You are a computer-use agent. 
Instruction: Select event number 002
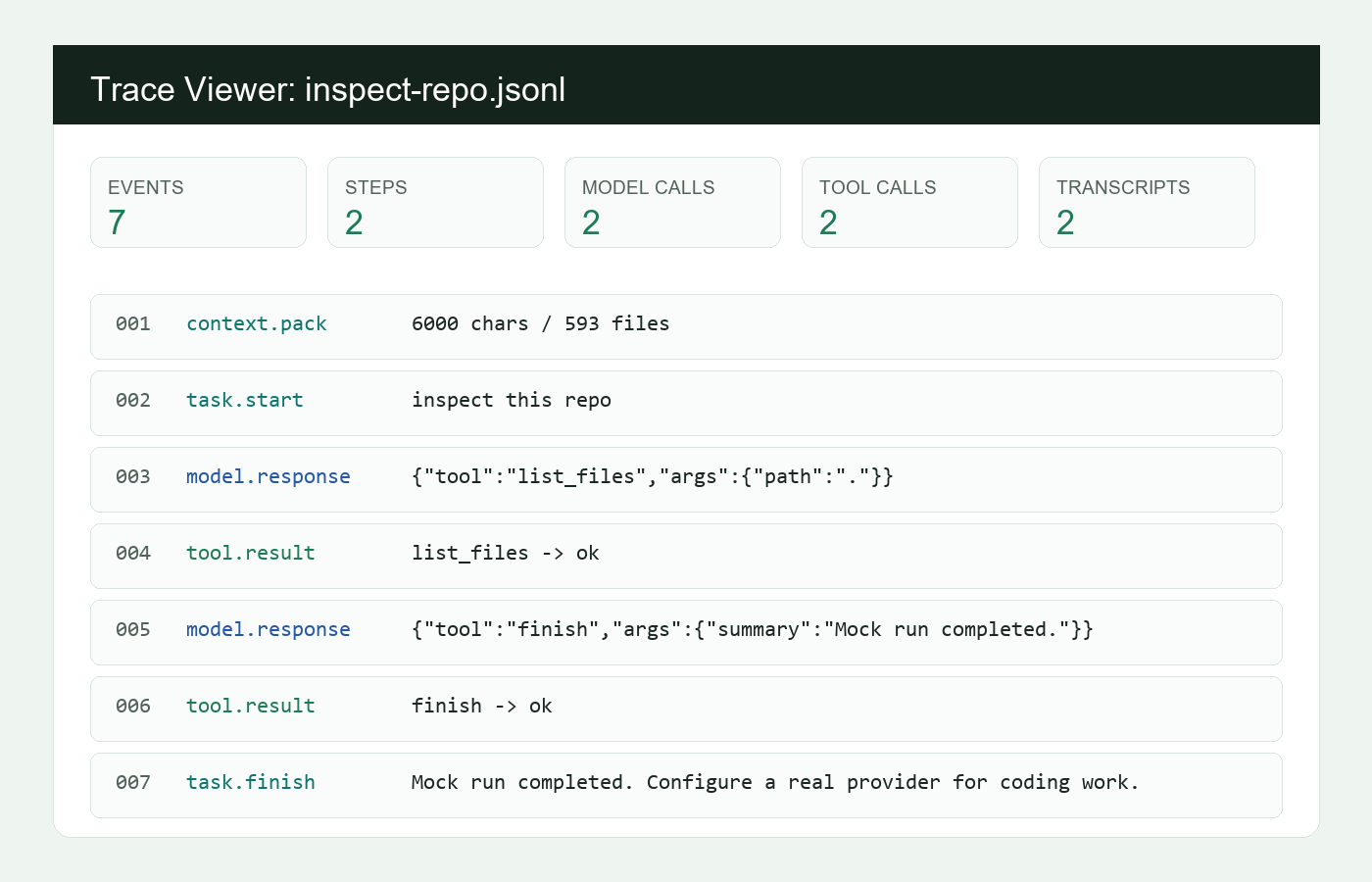(x=133, y=400)
